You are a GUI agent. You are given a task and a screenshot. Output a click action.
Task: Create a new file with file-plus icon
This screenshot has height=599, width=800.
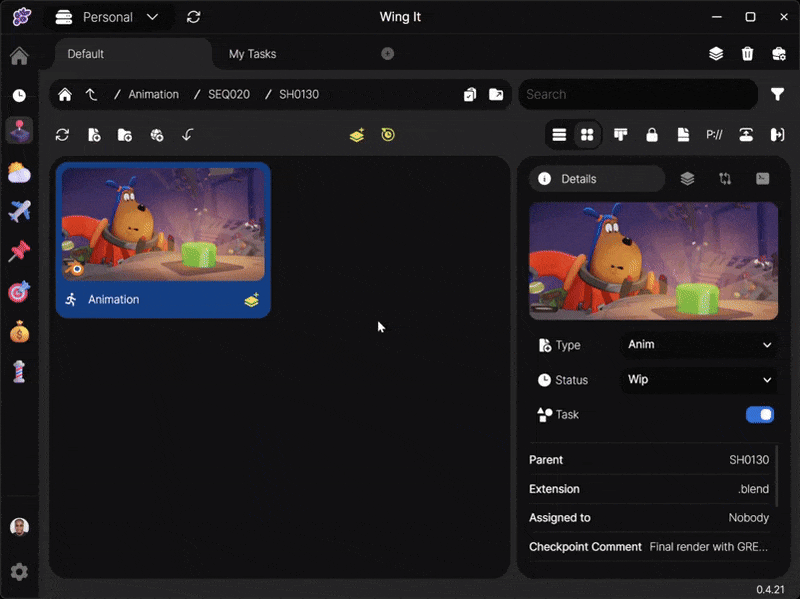tap(94, 135)
